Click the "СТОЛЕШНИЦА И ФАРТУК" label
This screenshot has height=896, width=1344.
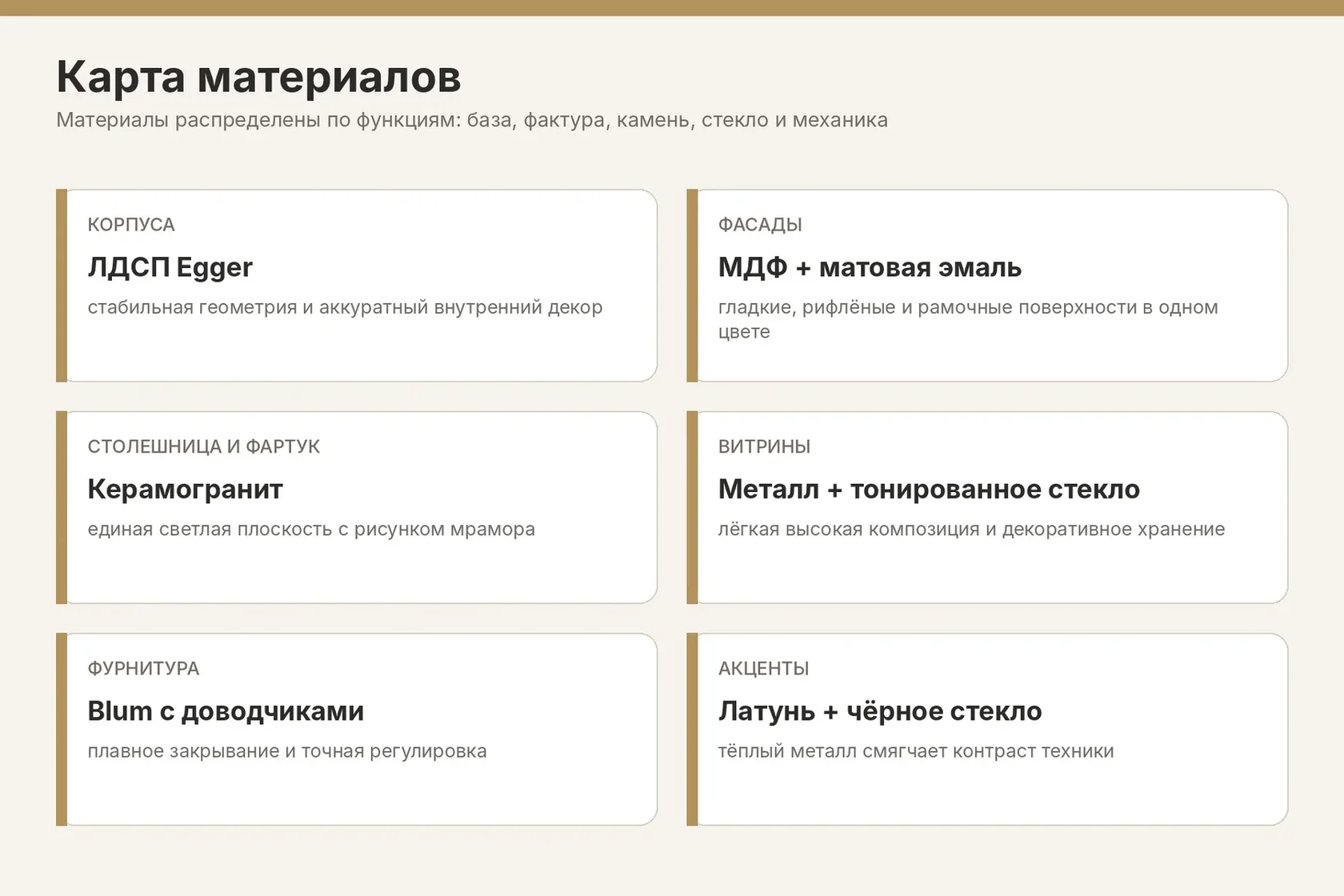[204, 446]
